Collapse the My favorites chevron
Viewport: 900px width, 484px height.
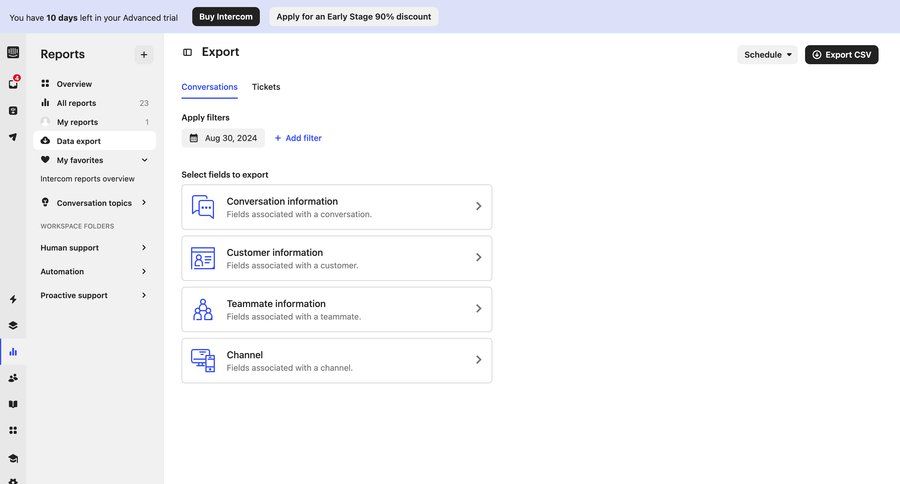point(145,160)
